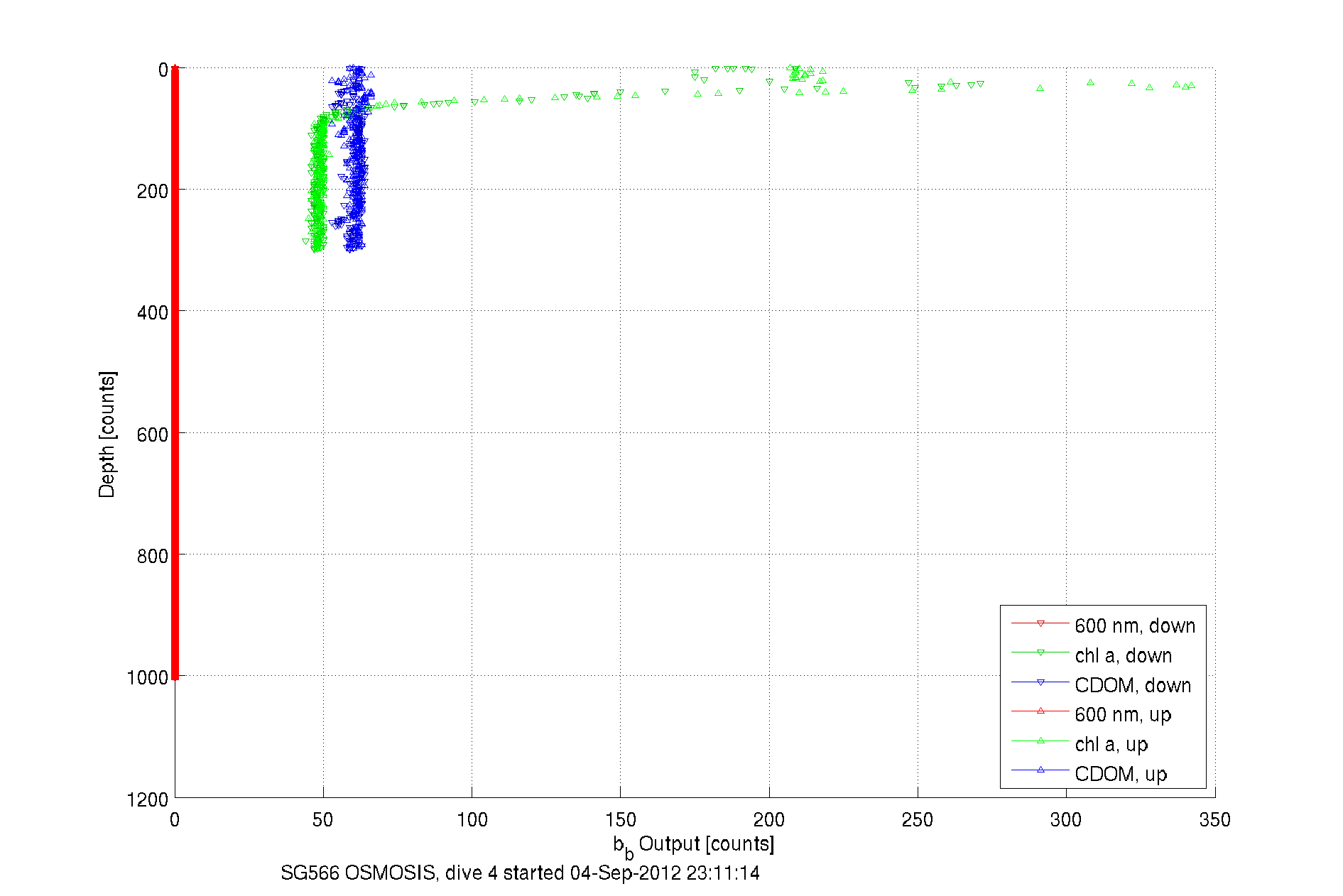Click the x-axis tick label 300
1343x896 pixels.
(1066, 820)
